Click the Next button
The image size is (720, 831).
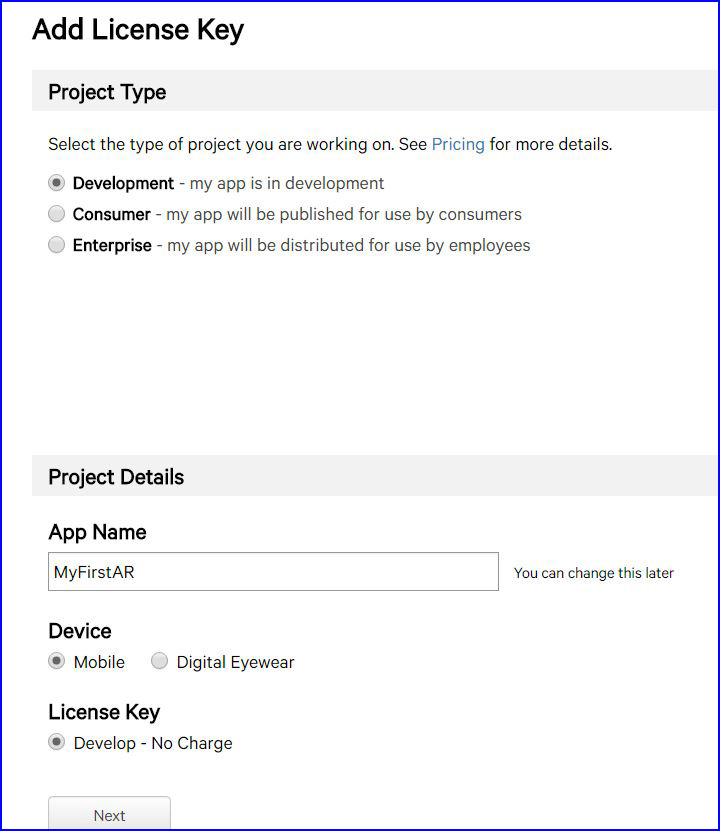click(x=109, y=813)
